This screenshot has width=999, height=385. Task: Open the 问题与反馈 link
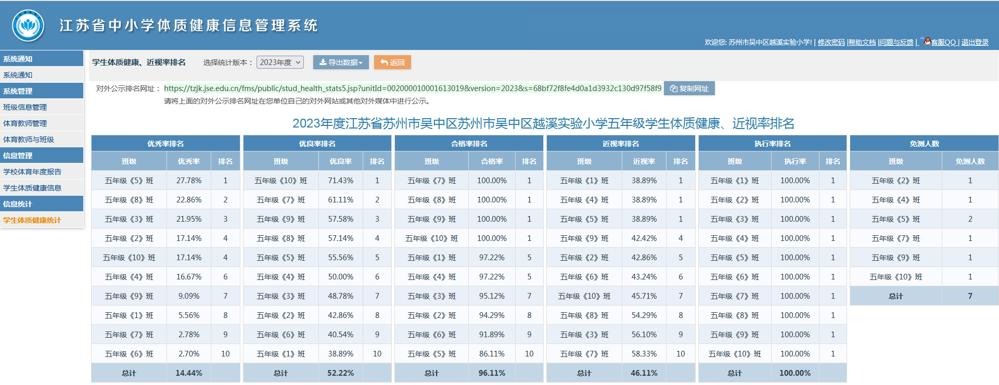click(x=896, y=42)
